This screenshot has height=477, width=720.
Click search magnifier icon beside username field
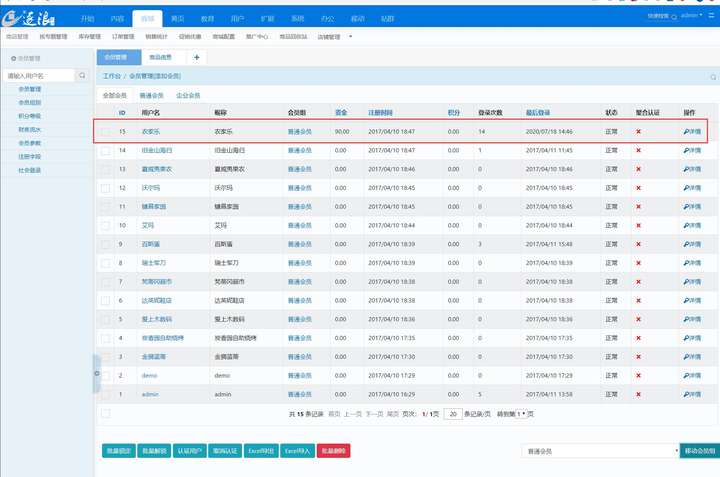(x=83, y=76)
